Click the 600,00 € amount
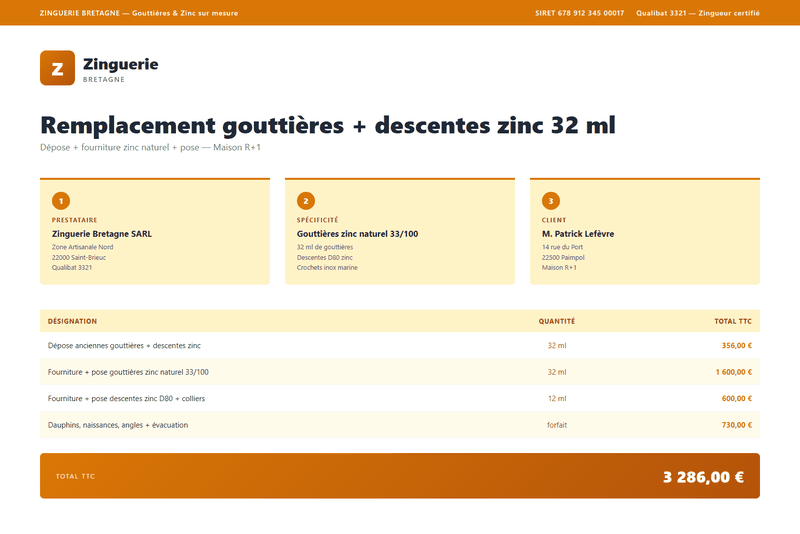Viewport: 800px width, 534px height. pyautogui.click(x=737, y=399)
